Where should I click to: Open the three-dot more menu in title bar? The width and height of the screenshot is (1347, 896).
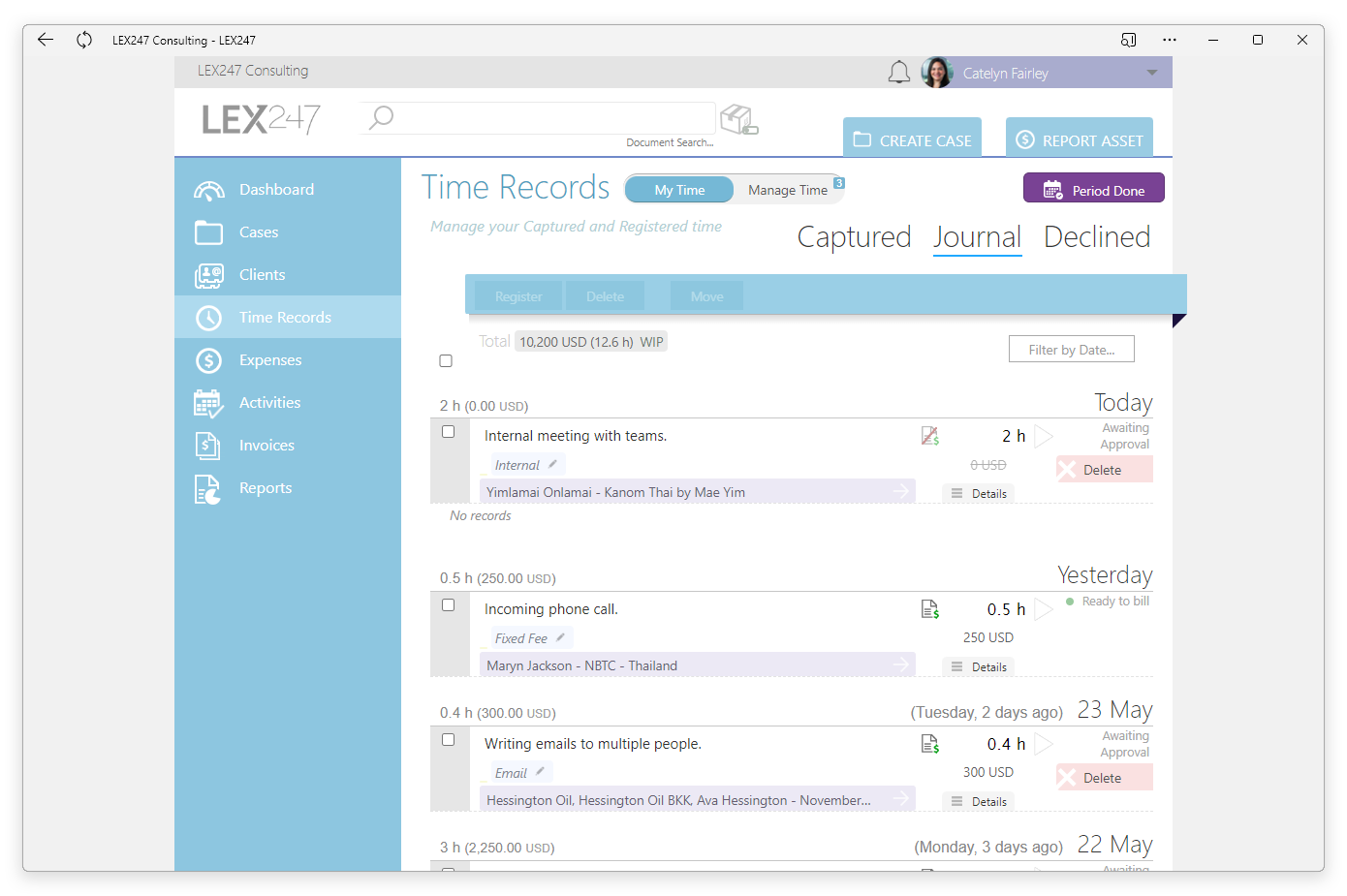coord(1170,40)
